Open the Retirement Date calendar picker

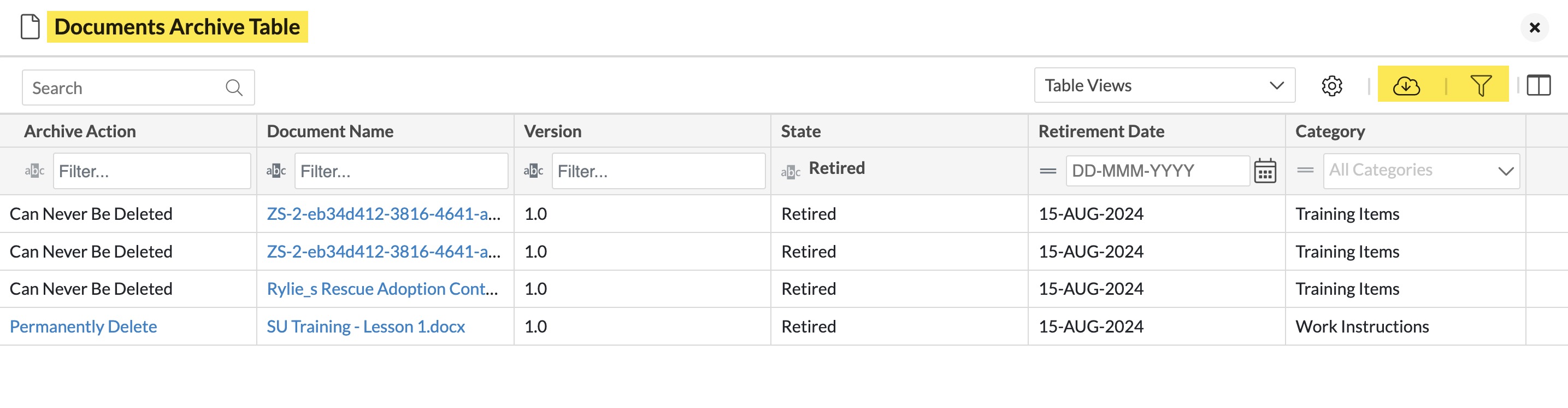click(1265, 171)
